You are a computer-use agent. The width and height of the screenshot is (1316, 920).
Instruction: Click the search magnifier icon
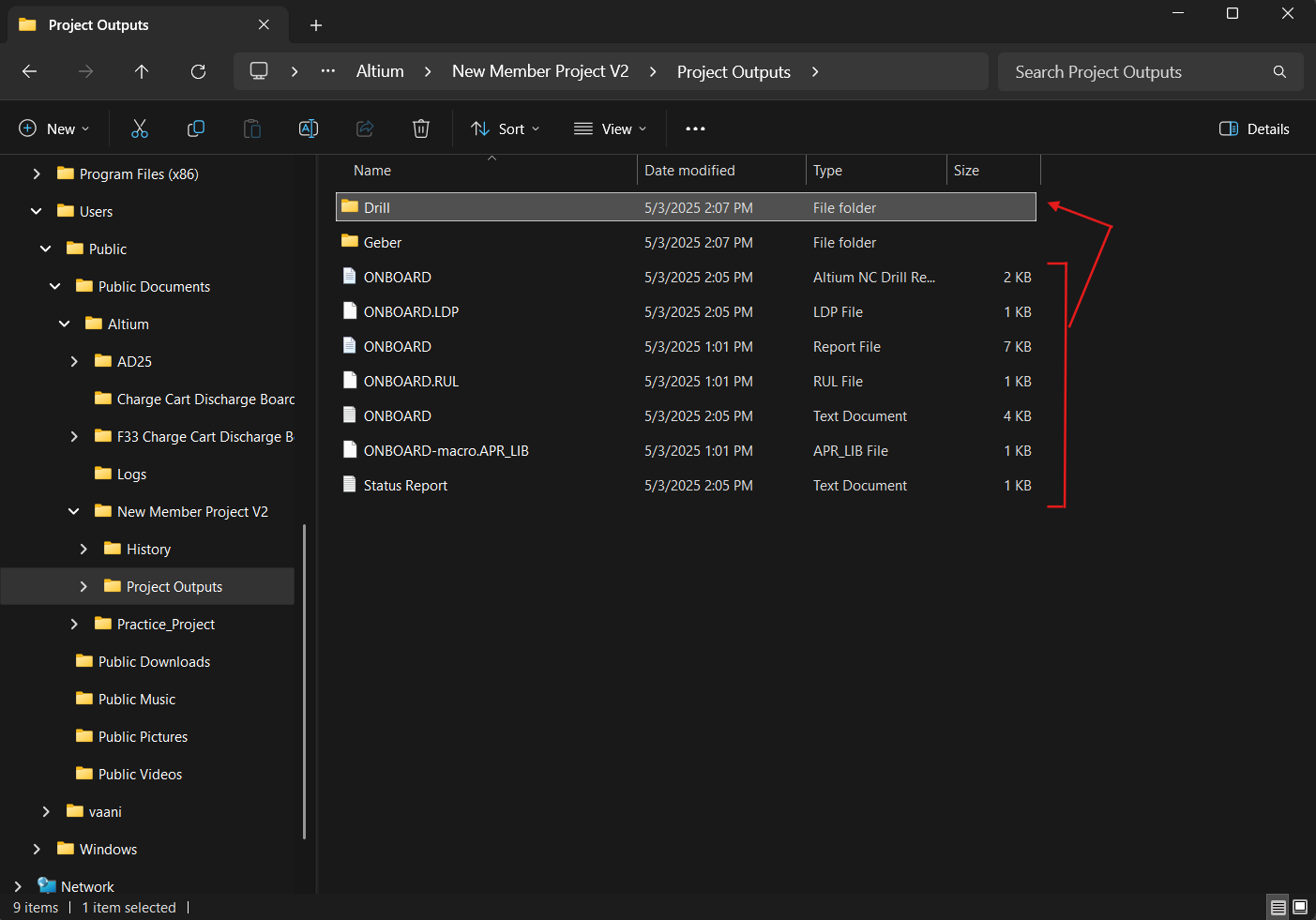tap(1279, 72)
